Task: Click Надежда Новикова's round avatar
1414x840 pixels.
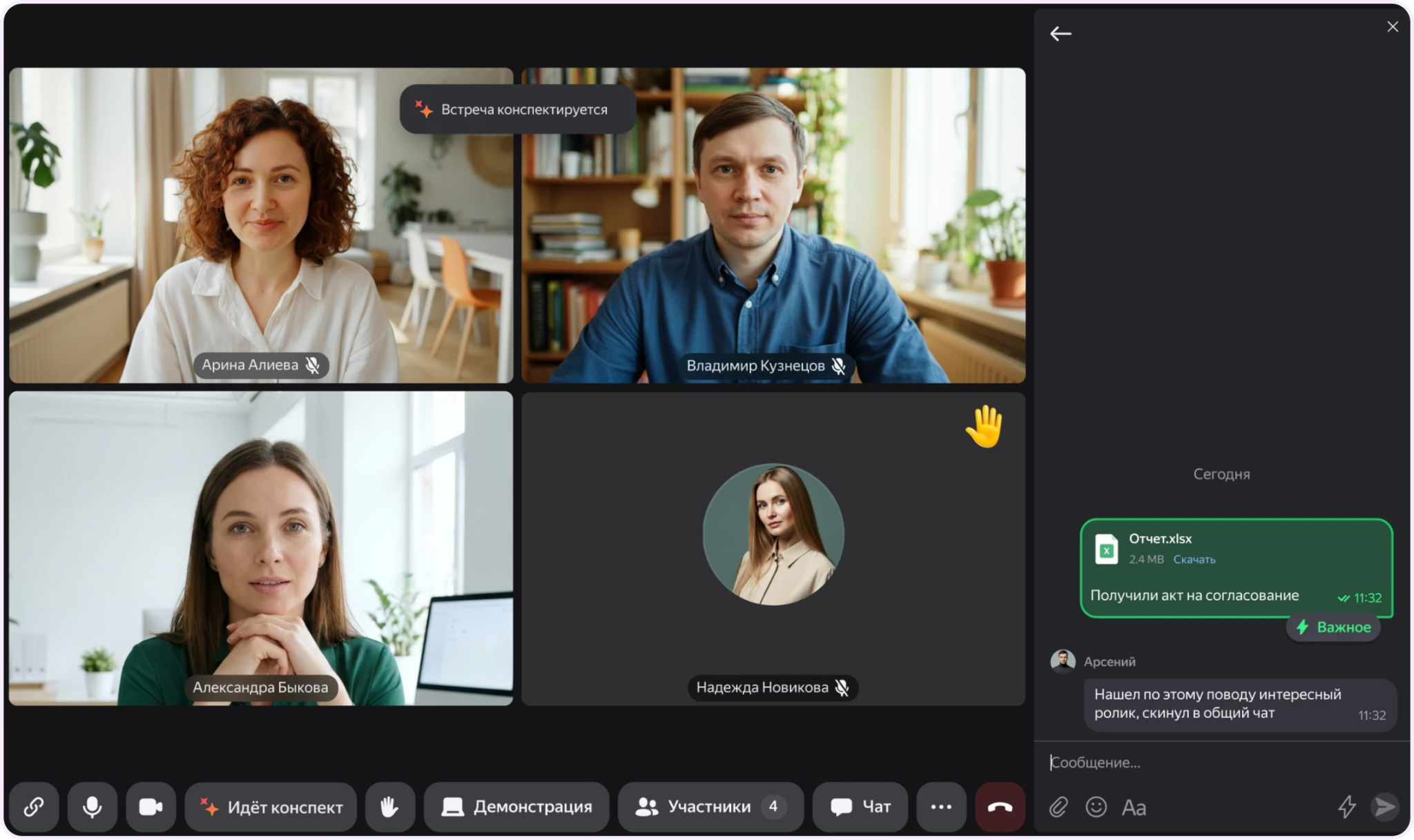Action: pos(773,534)
